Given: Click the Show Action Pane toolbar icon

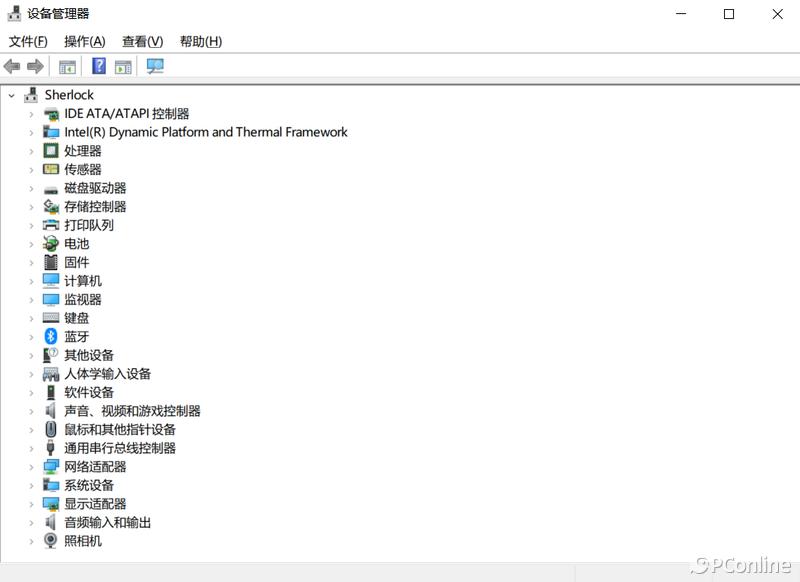Looking at the screenshot, I should (x=122, y=66).
